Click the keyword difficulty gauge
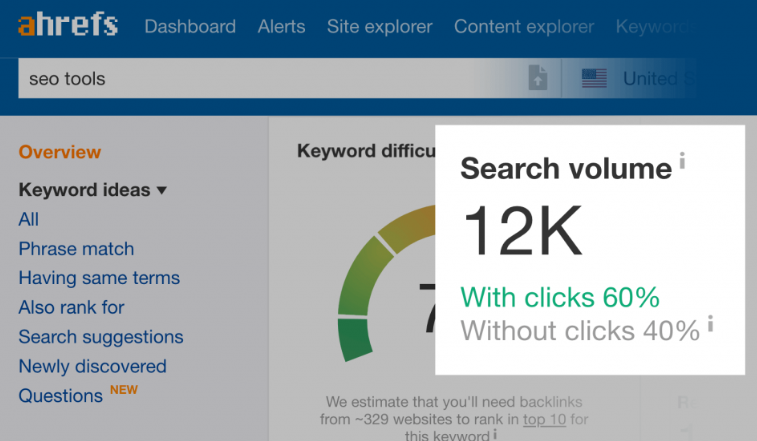The image size is (757, 441). coord(386,285)
